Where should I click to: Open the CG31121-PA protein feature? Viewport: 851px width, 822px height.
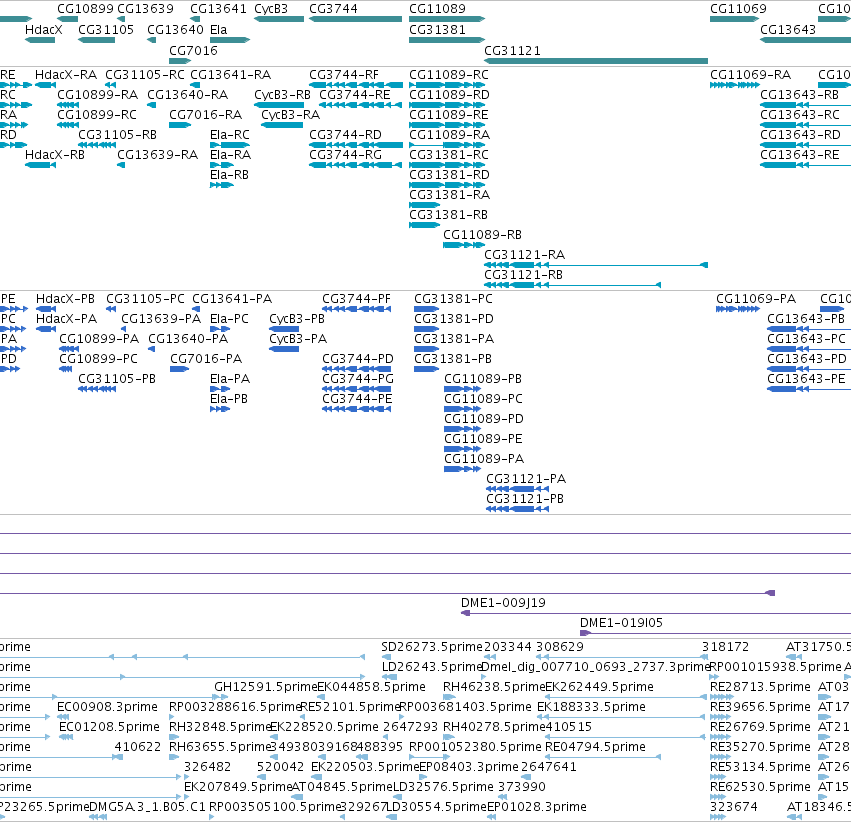pos(518,489)
